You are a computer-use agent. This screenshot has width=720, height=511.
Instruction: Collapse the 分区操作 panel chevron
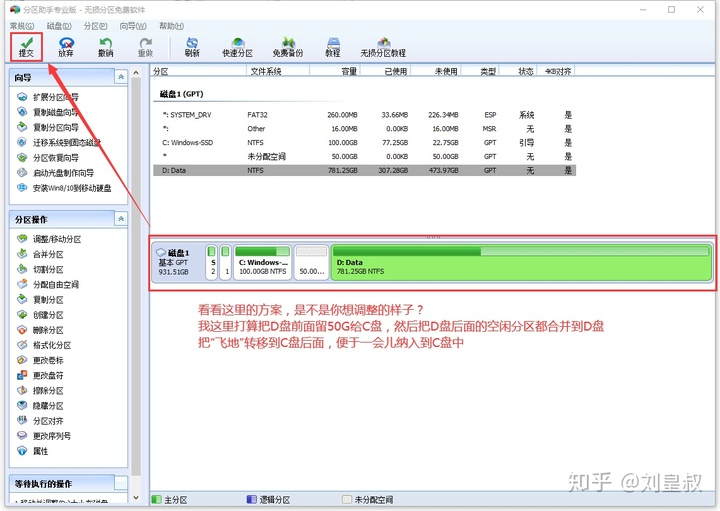click(x=121, y=219)
